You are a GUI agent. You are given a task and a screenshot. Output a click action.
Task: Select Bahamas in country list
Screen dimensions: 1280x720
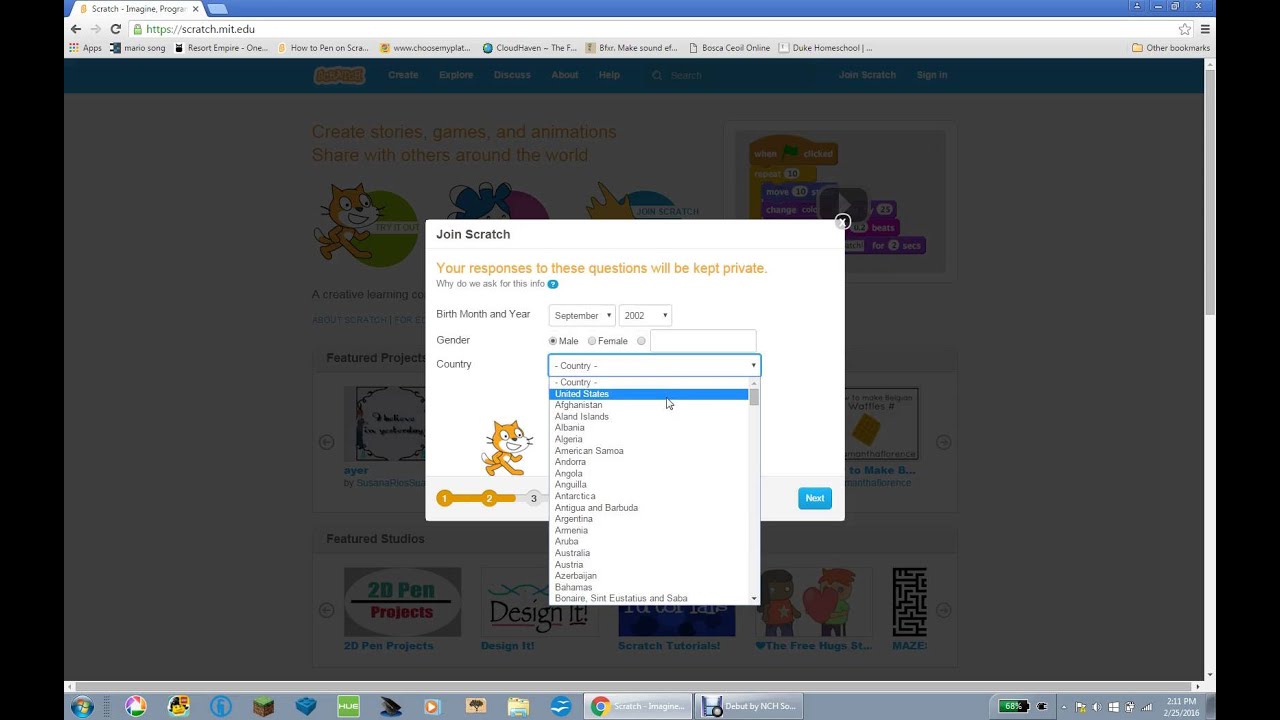649,587
